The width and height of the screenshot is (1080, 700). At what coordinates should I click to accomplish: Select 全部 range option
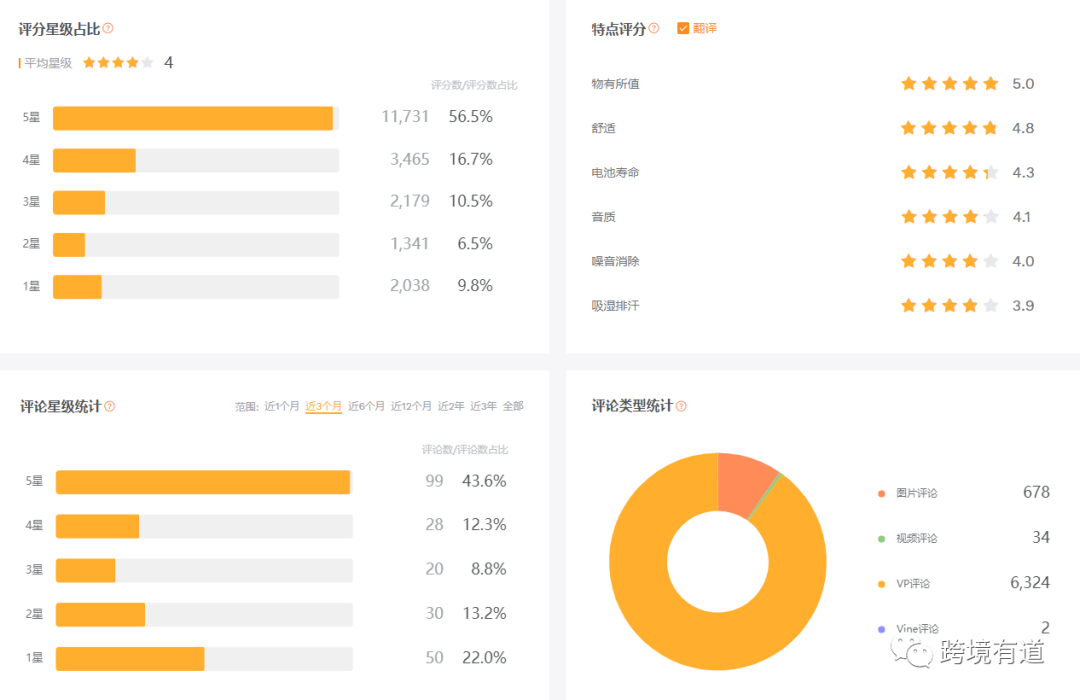pyautogui.click(x=513, y=406)
